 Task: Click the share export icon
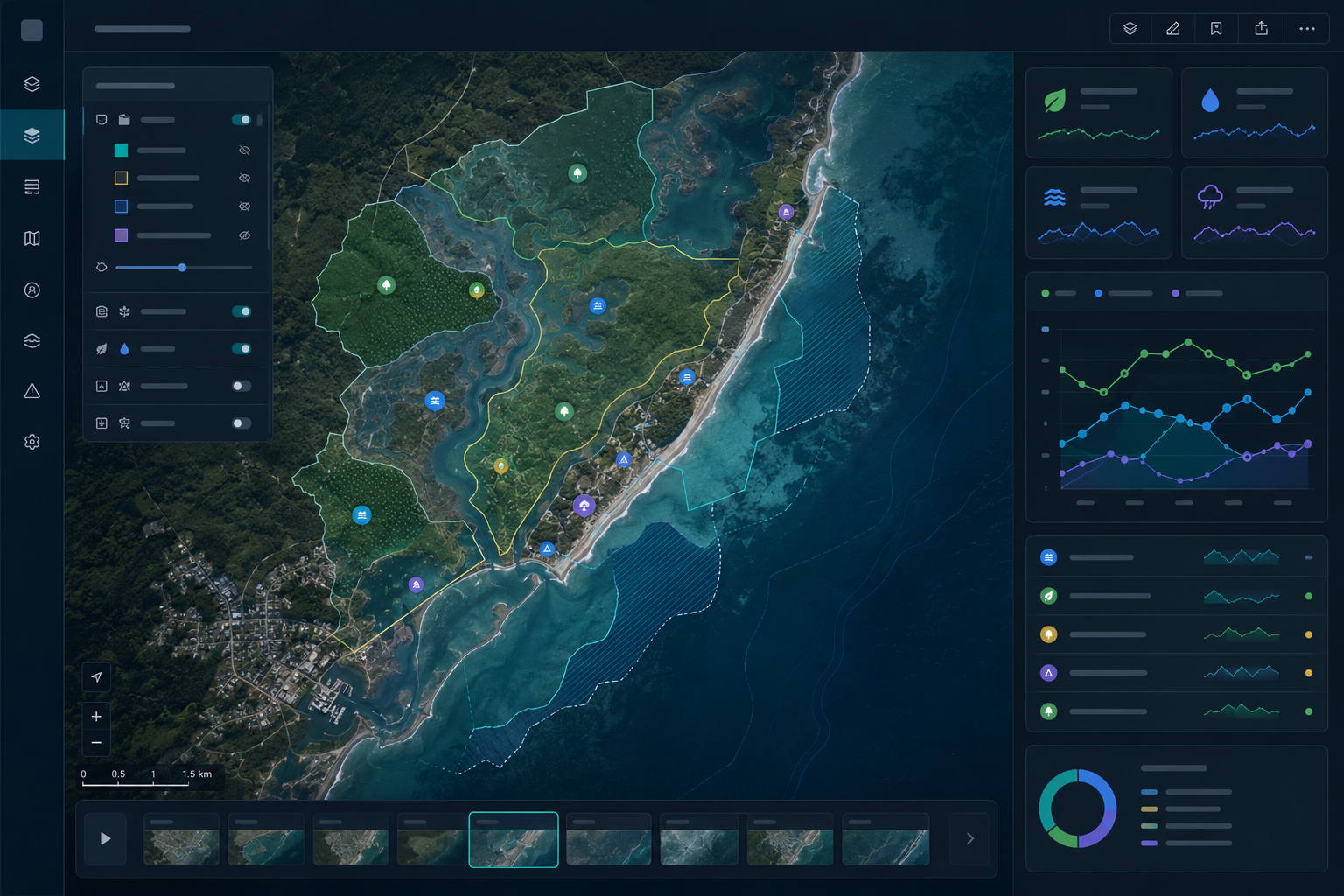click(x=1261, y=29)
